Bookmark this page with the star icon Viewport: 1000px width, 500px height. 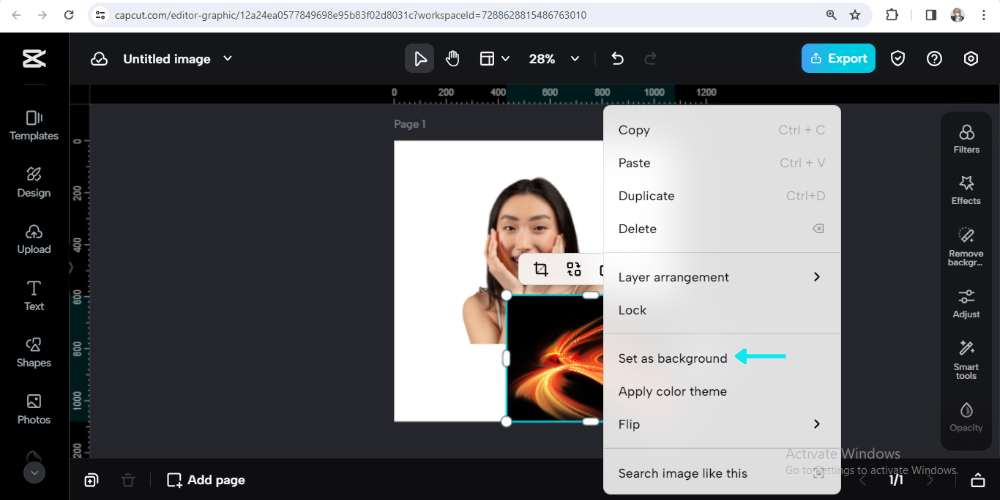pos(855,15)
